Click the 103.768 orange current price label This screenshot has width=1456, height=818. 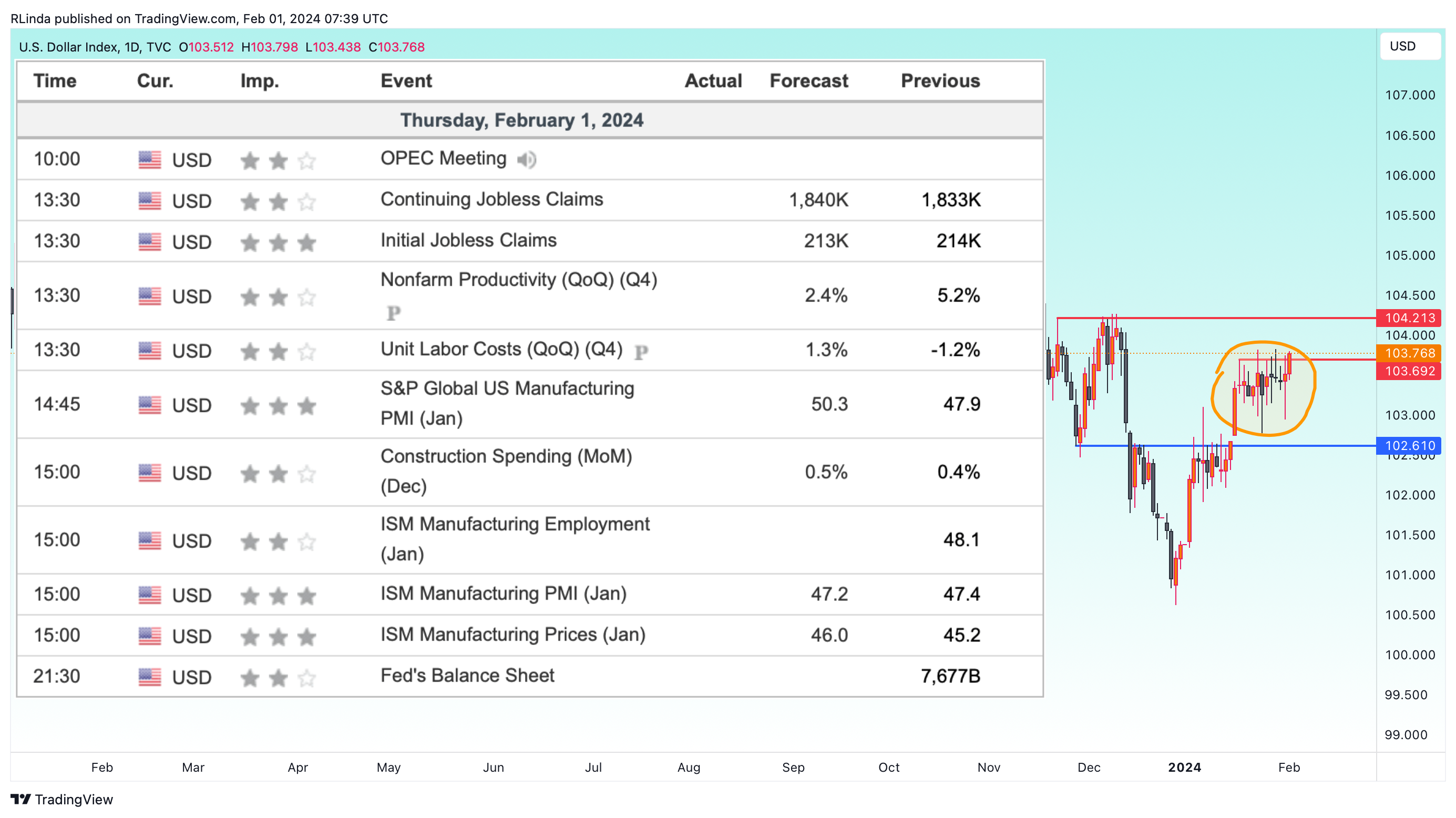coord(1410,353)
